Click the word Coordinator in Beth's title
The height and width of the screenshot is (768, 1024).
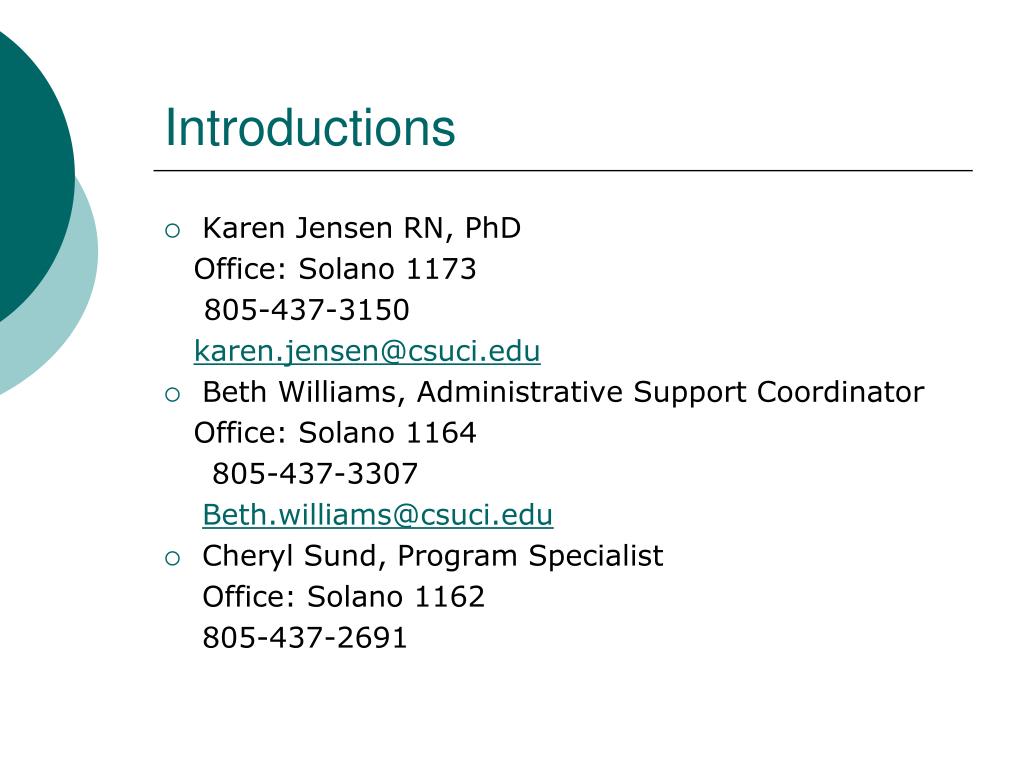[840, 392]
